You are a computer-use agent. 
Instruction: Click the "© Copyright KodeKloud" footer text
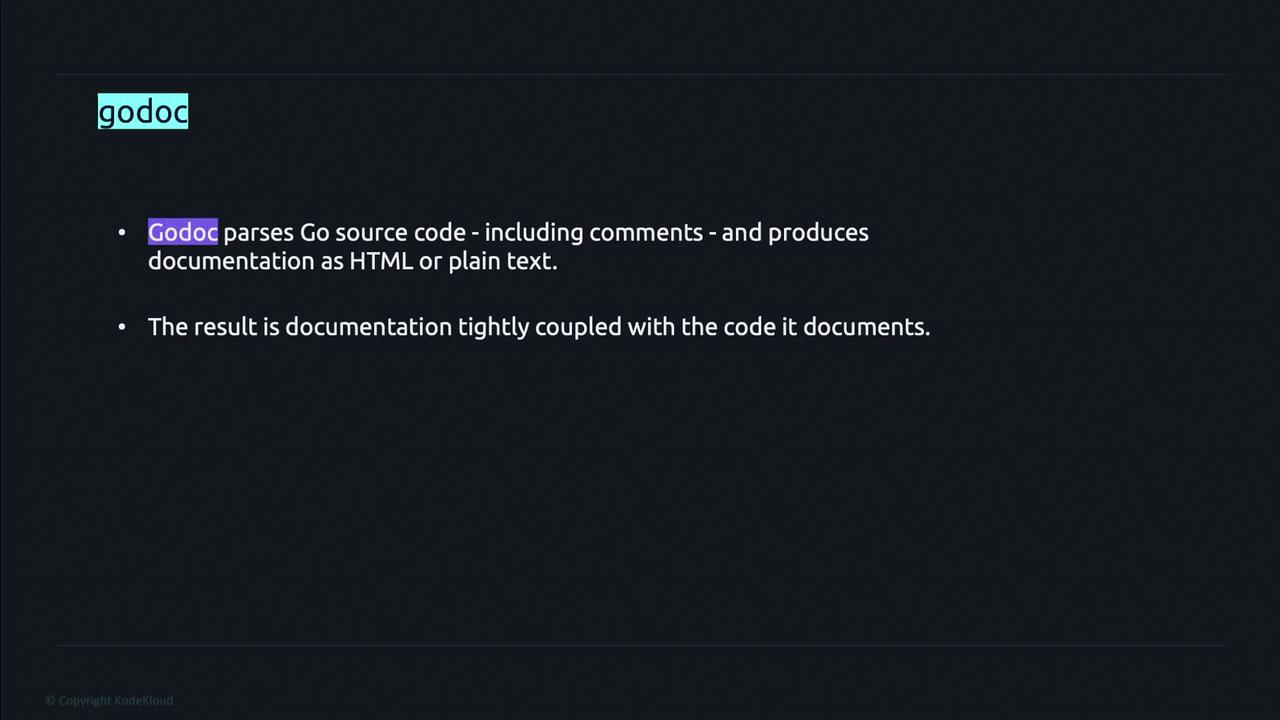pyautogui.click(x=109, y=701)
